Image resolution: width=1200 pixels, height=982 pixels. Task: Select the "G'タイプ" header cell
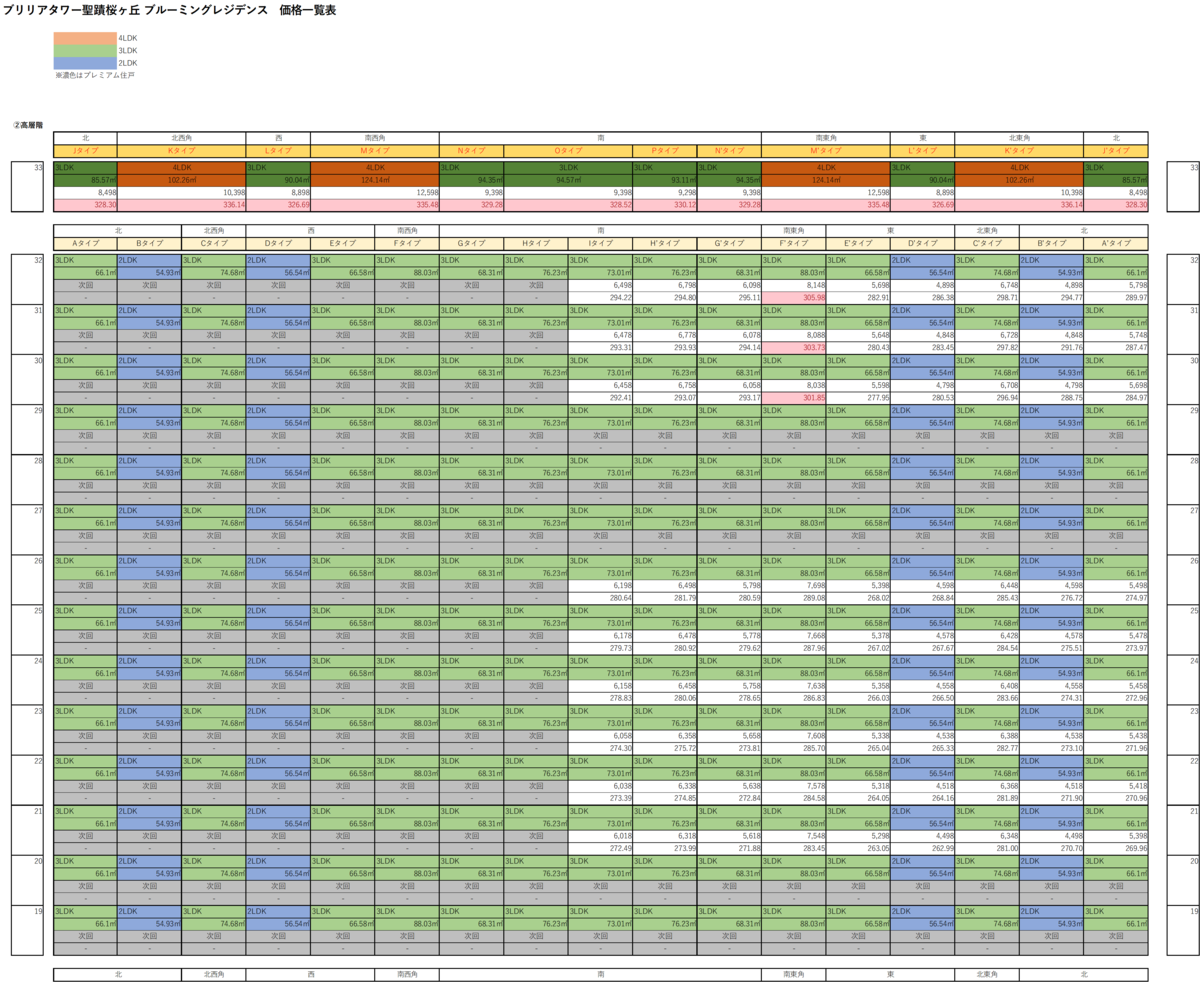(729, 243)
